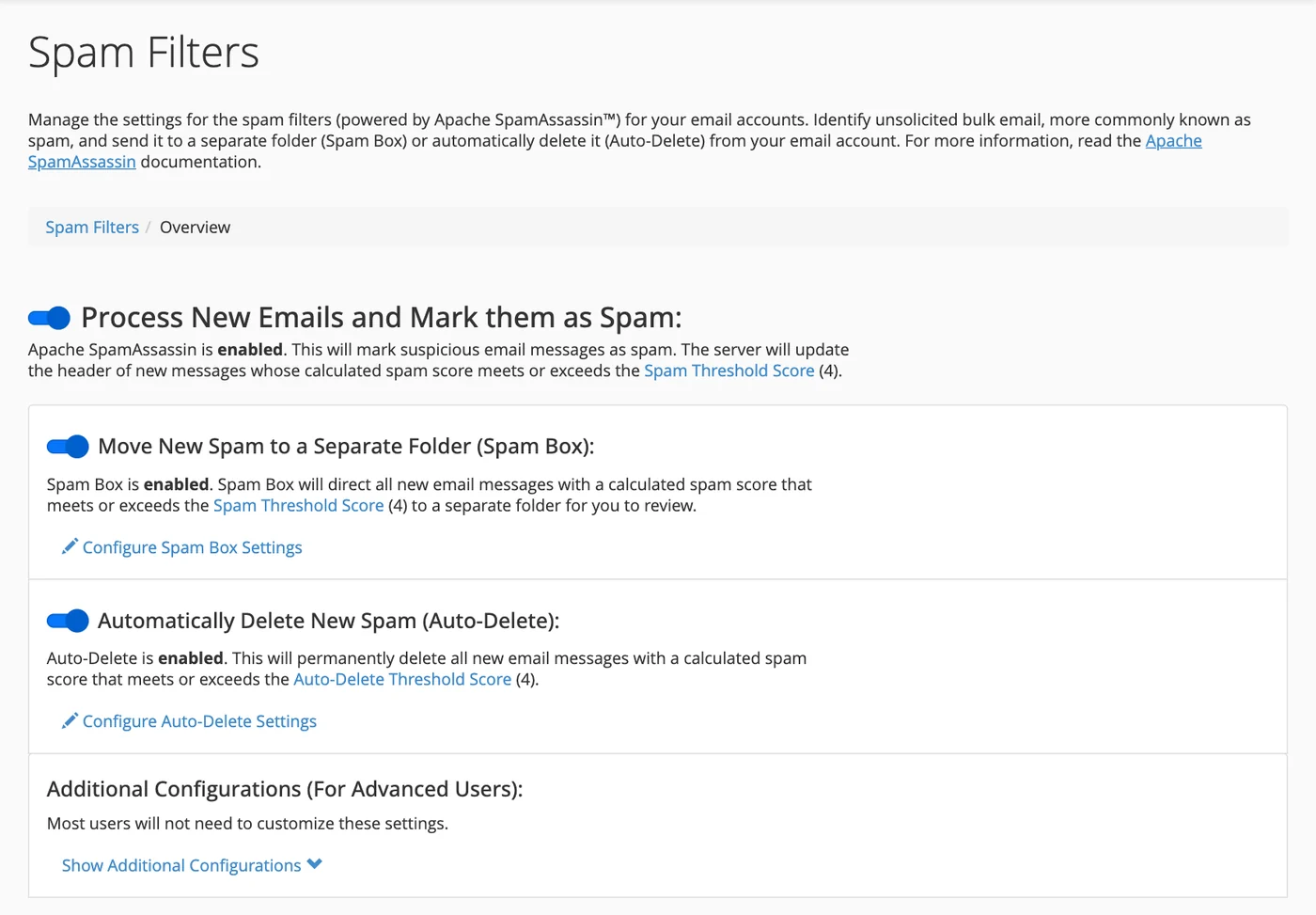Click the Spam Filters page heading
This screenshot has width=1316, height=915.
(x=144, y=53)
